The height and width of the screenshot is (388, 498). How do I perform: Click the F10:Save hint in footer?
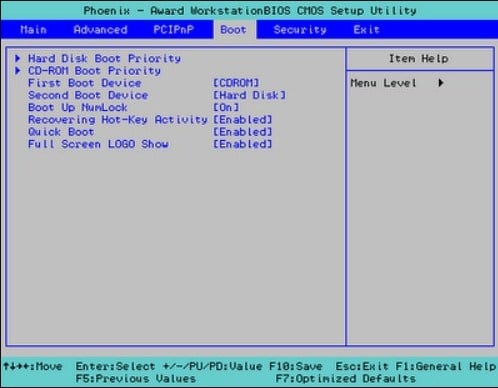(296, 366)
